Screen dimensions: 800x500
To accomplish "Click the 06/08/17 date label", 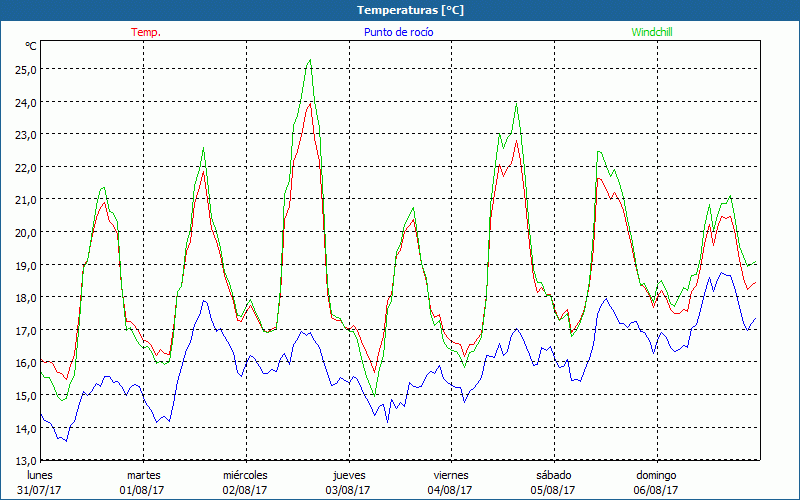I will [x=656, y=490].
